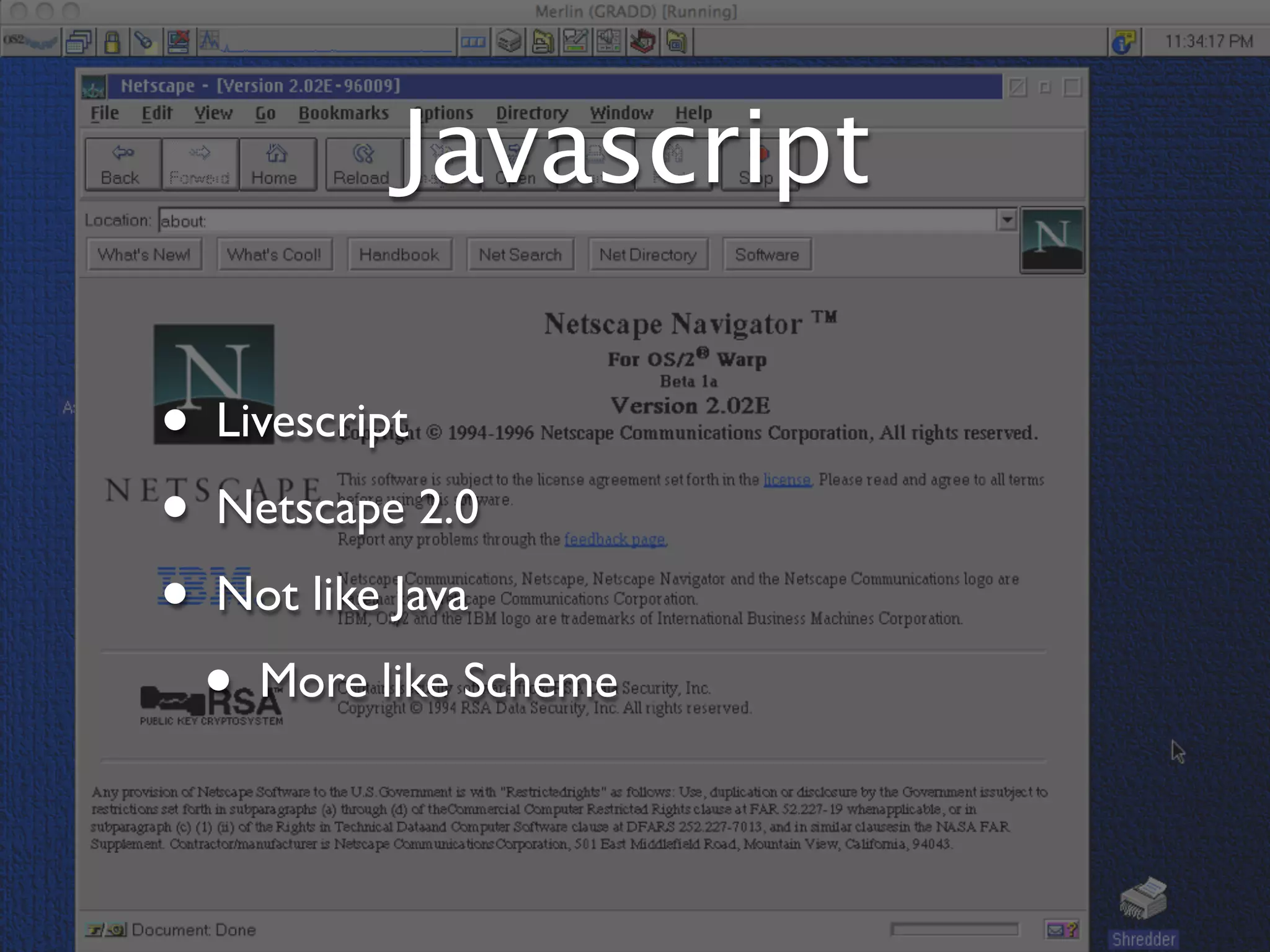Click the CPU activity monitor graph
This screenshot has width=1270, height=952.
tap(326, 42)
